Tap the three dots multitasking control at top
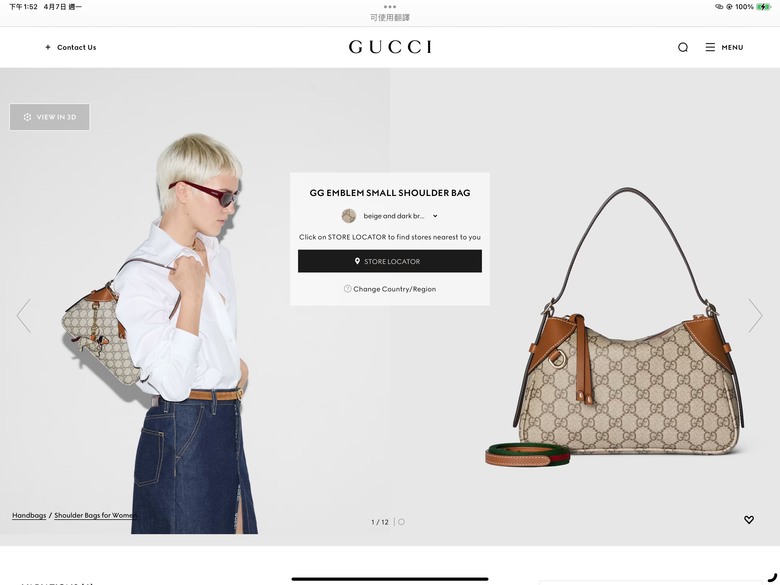The image size is (780, 585). [x=390, y=7]
